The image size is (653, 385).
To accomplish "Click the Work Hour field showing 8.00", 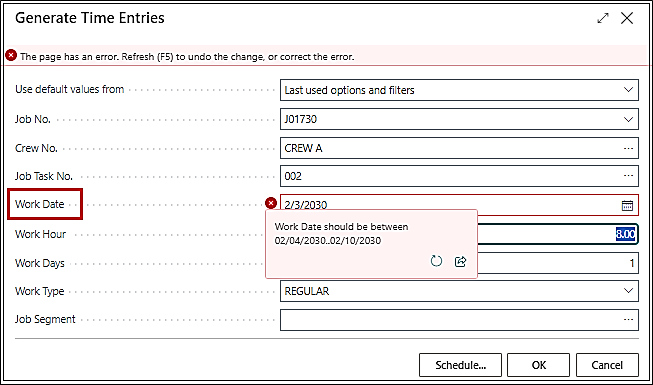I will pos(557,234).
